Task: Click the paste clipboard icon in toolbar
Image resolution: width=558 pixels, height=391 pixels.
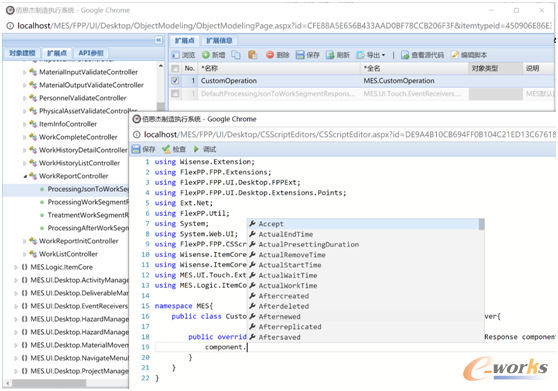Action: point(253,55)
